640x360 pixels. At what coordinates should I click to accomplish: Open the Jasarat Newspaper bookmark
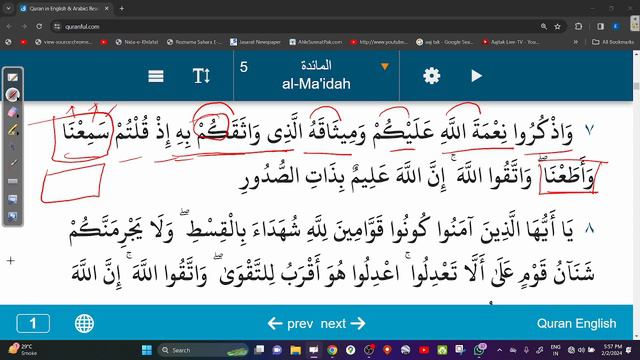pyautogui.click(x=256, y=42)
